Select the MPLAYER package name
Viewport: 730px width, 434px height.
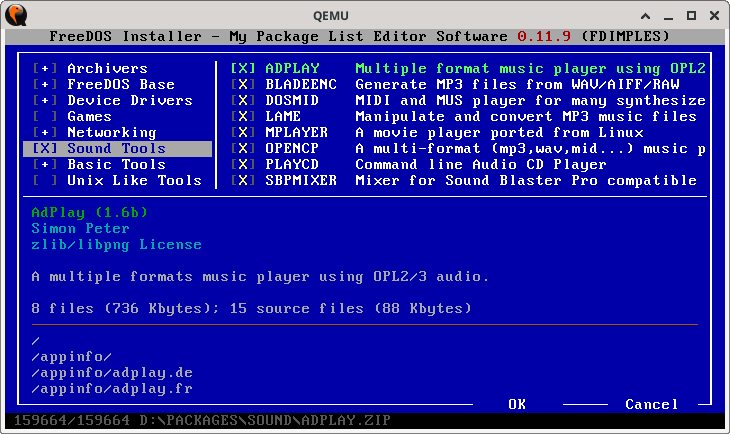pos(297,132)
